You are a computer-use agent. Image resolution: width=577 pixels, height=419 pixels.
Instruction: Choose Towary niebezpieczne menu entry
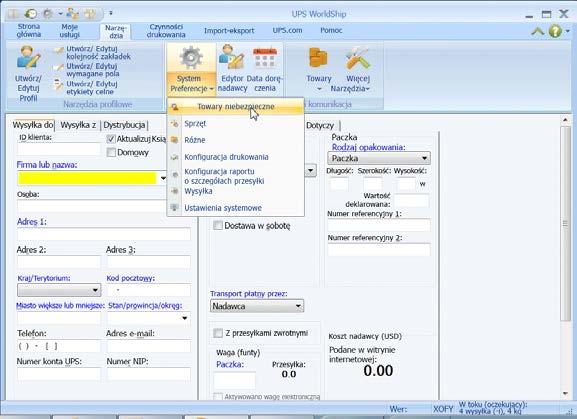pos(236,107)
